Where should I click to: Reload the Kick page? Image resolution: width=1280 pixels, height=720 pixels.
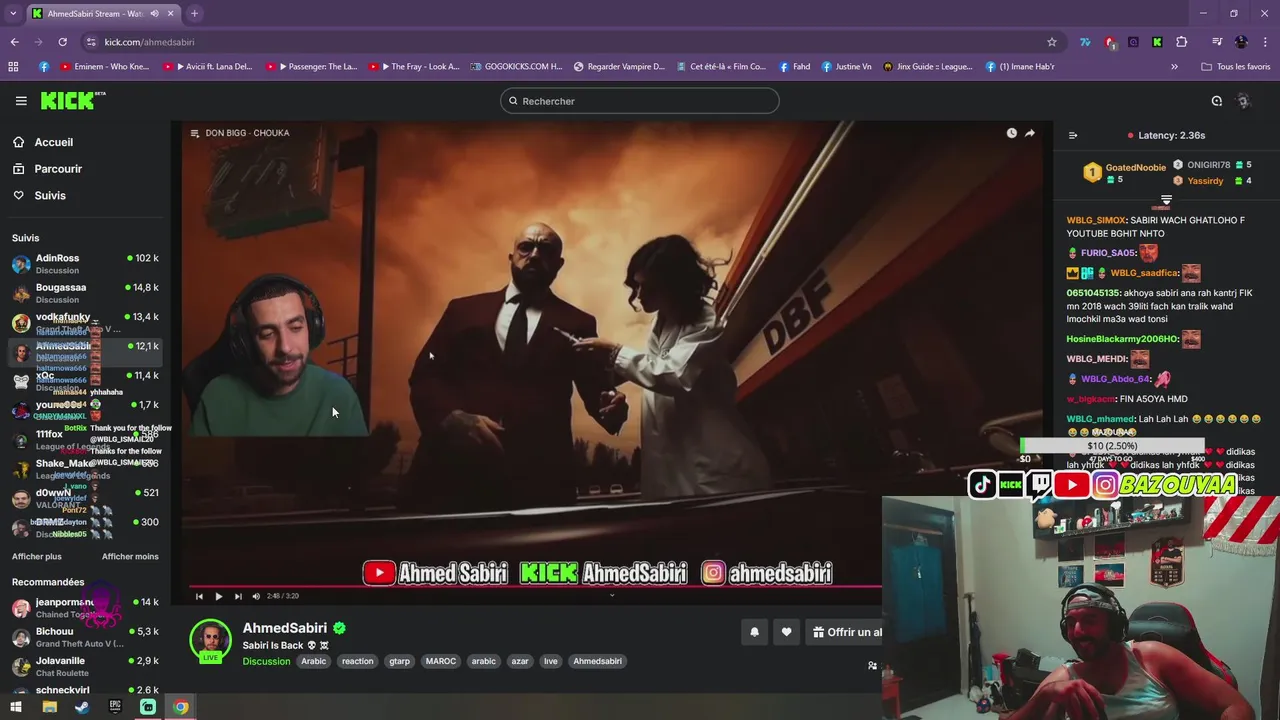(x=62, y=42)
